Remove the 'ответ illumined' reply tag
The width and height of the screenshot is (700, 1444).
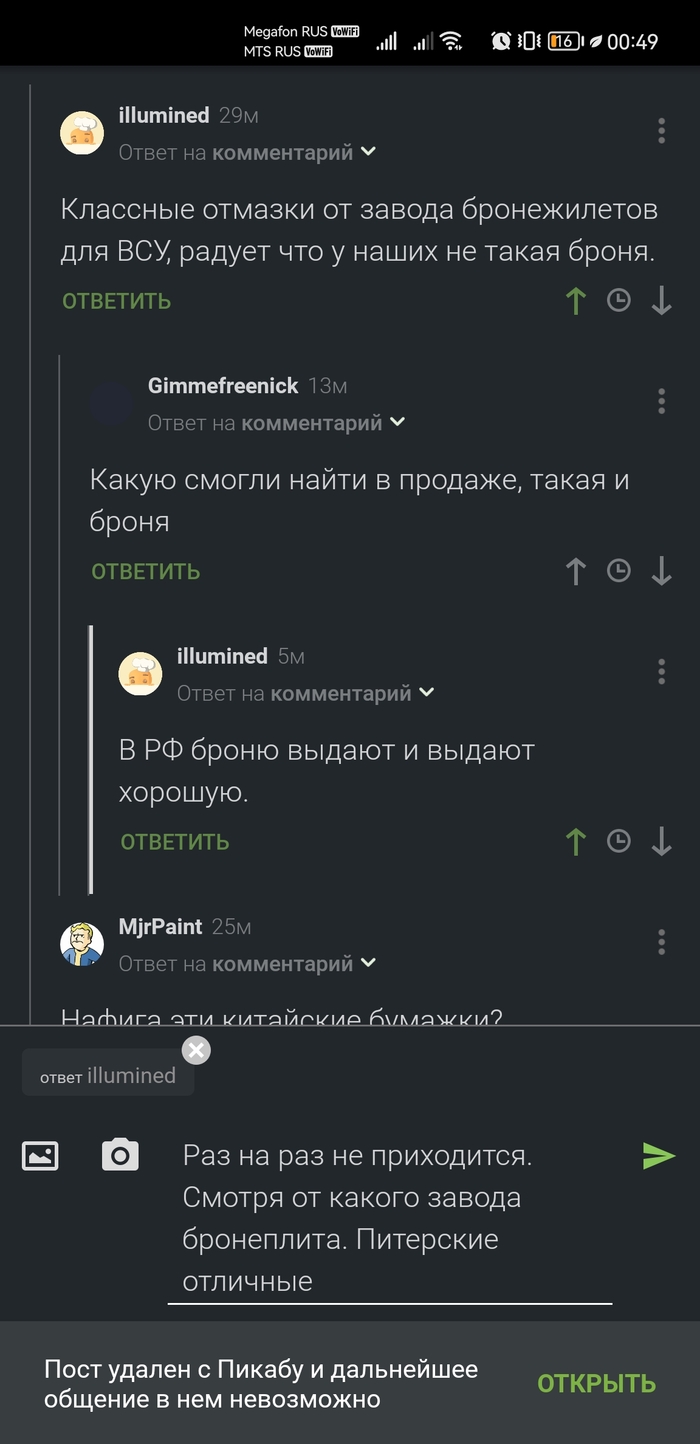[x=197, y=1050]
